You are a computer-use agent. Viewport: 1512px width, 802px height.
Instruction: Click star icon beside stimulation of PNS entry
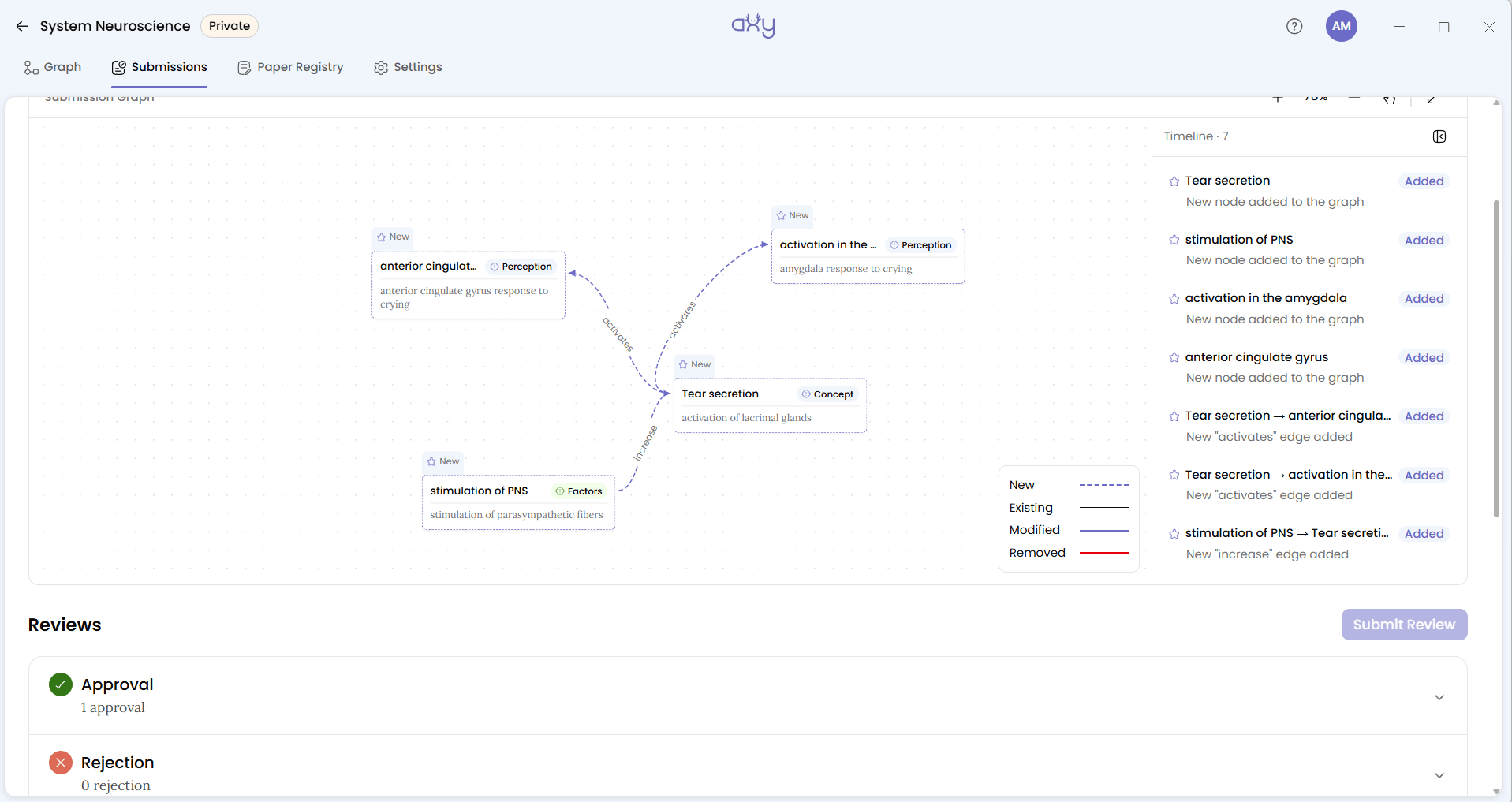pos(1174,240)
